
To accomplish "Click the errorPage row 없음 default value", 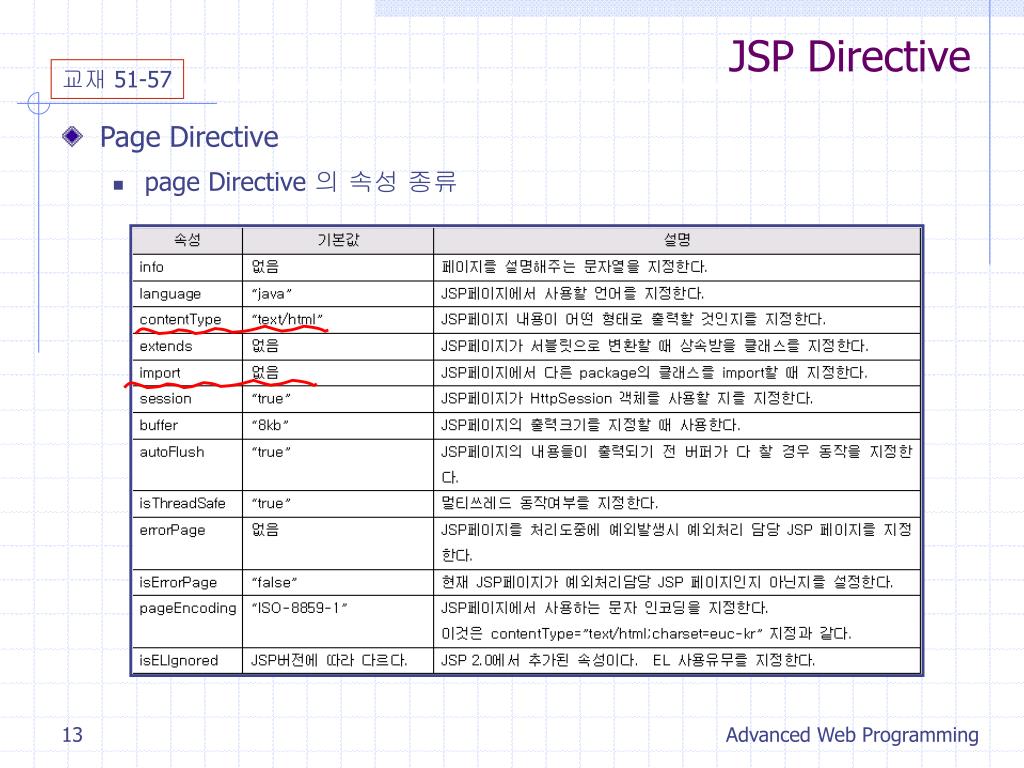I will click(x=265, y=529).
